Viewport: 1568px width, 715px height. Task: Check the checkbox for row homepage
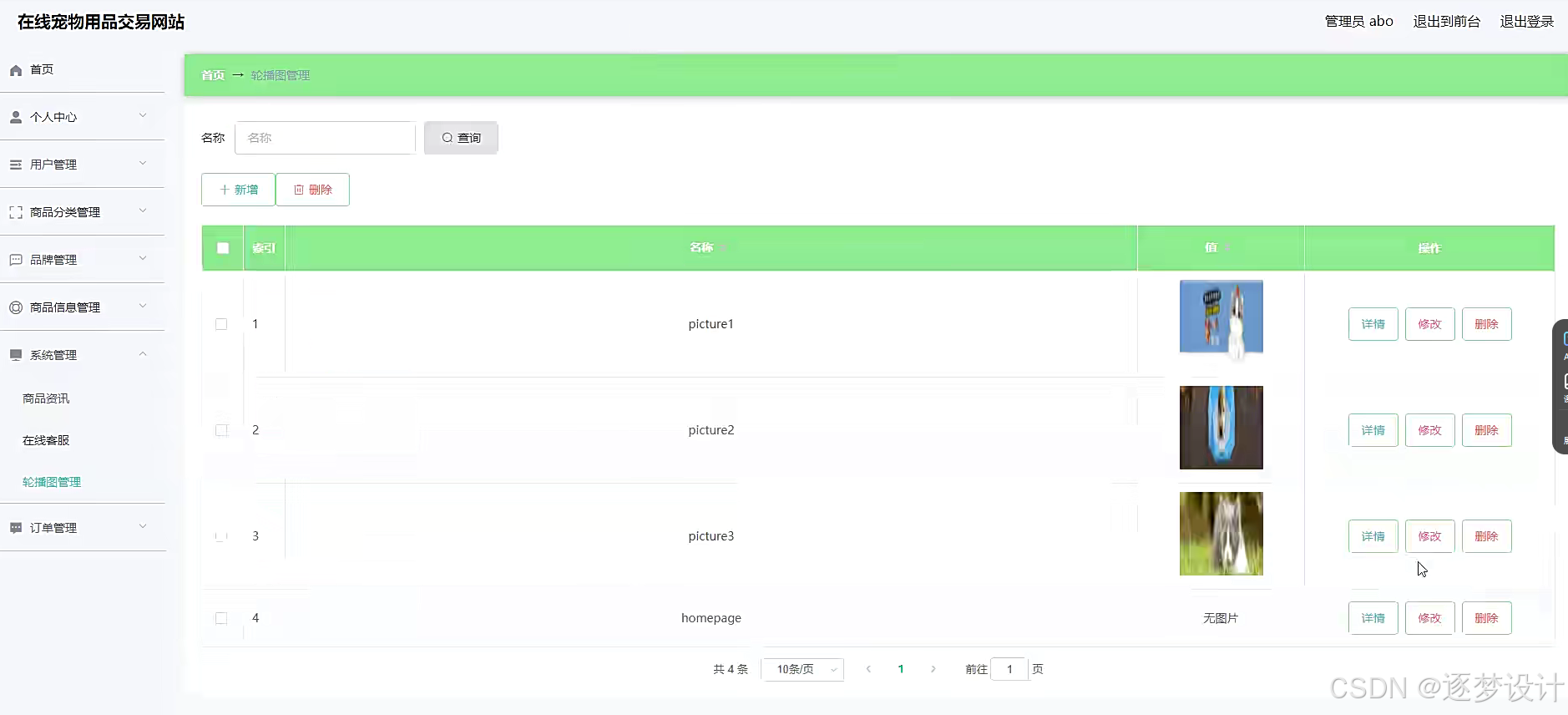pos(221,618)
